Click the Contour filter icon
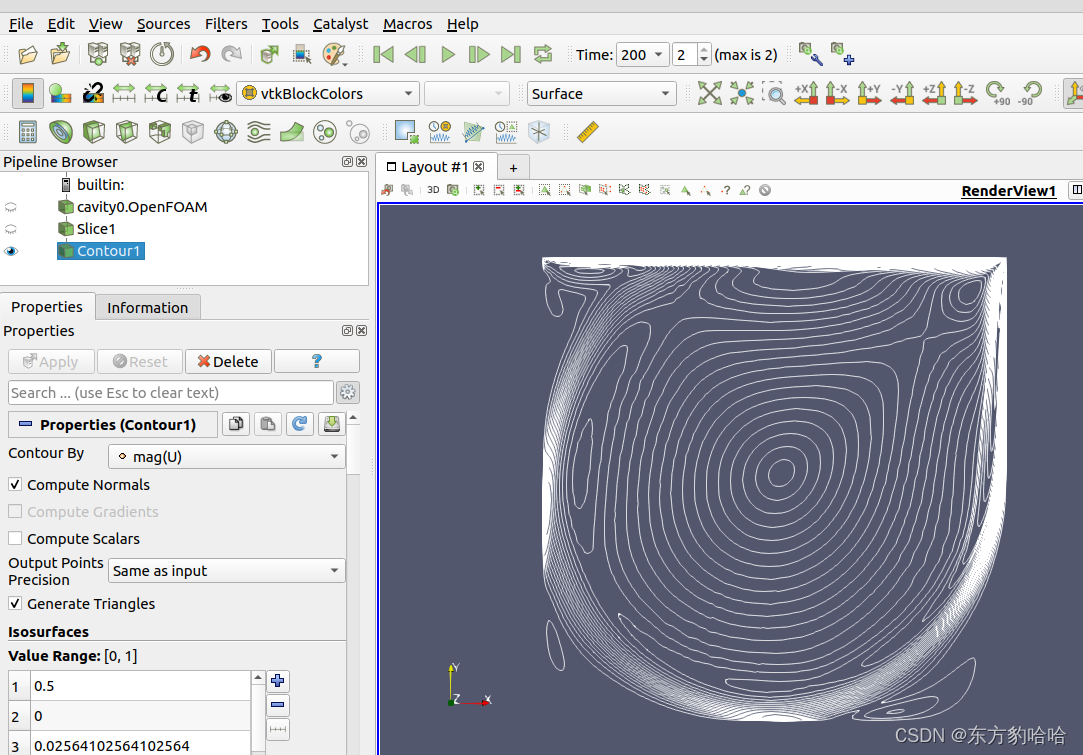 pyautogui.click(x=60, y=132)
